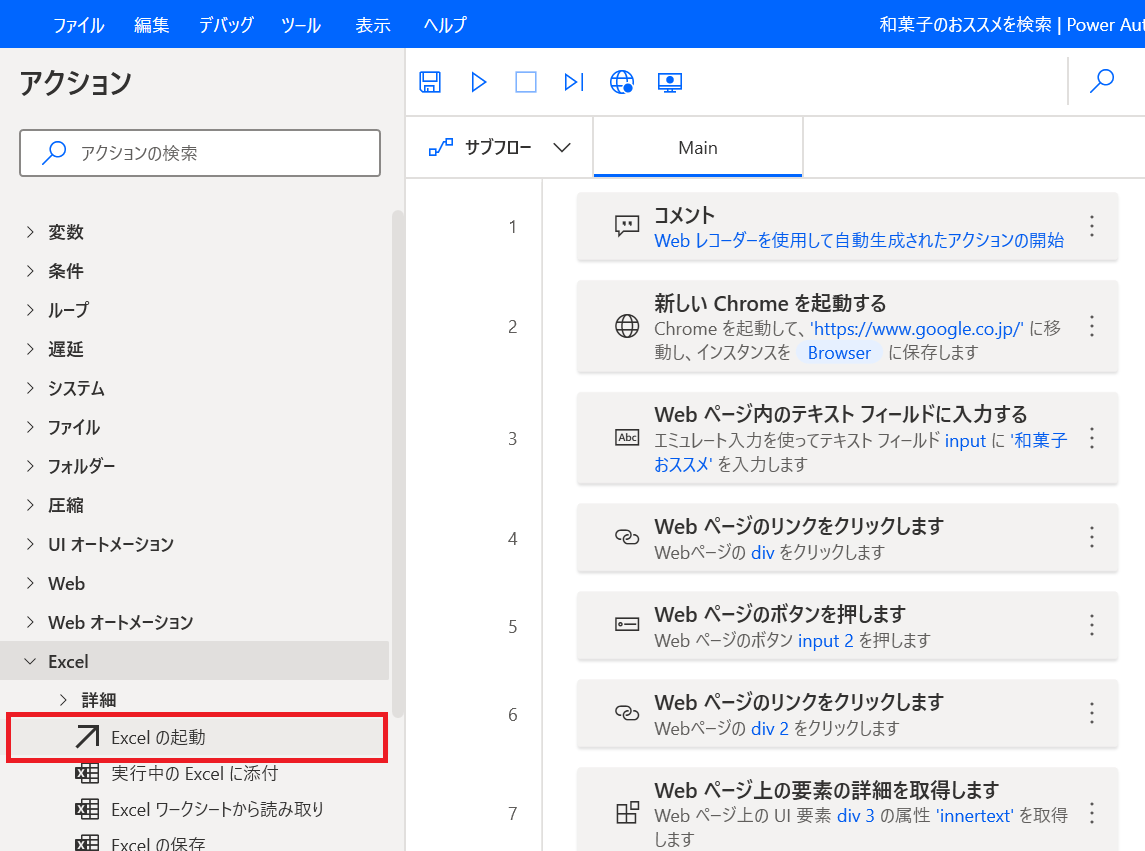Expand the 詳細 subgroup under Excel
Image resolution: width=1145 pixels, height=851 pixels.
point(64,700)
